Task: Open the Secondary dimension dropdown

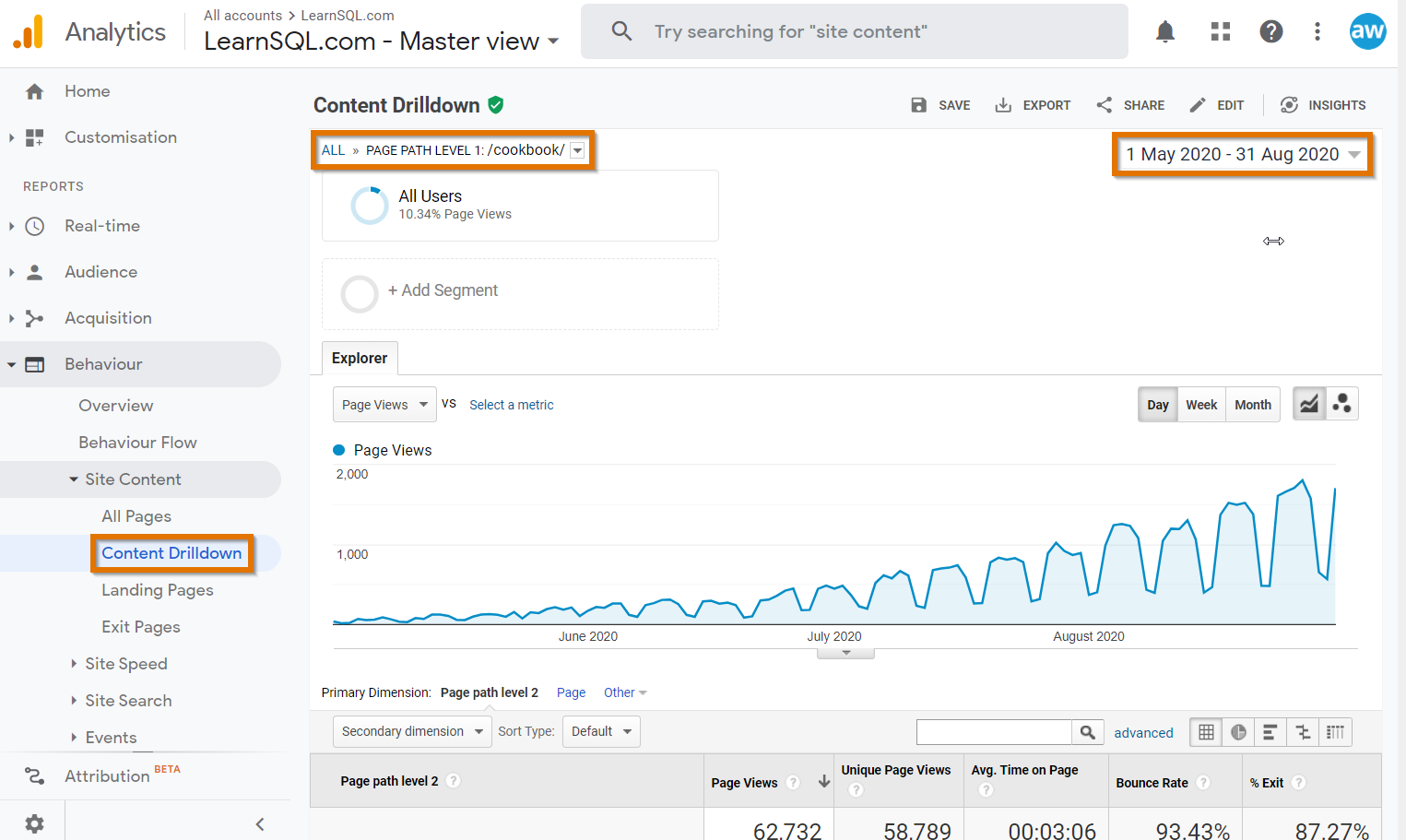Action: pyautogui.click(x=411, y=732)
